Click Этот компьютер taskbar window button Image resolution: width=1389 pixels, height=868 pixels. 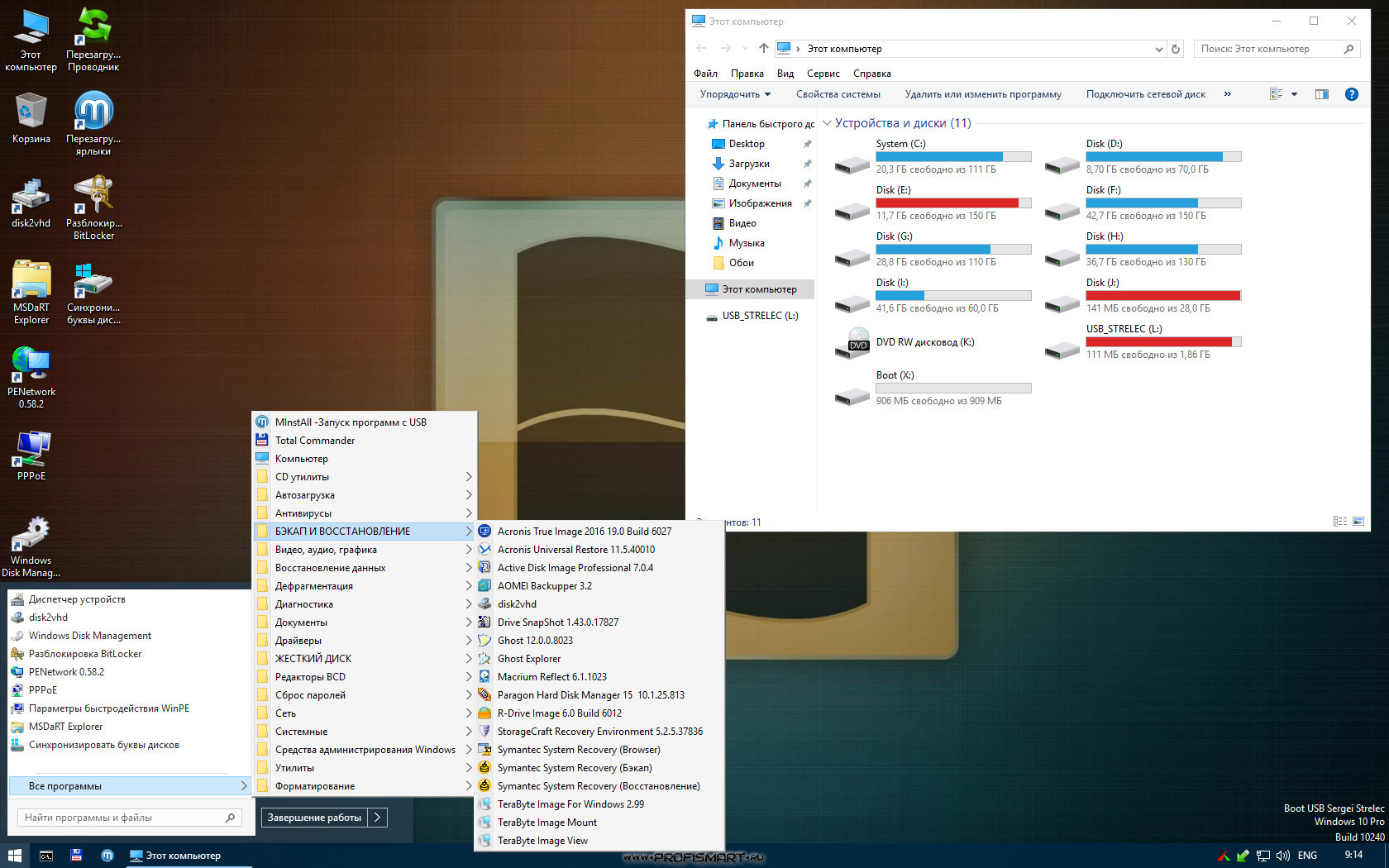(x=189, y=856)
